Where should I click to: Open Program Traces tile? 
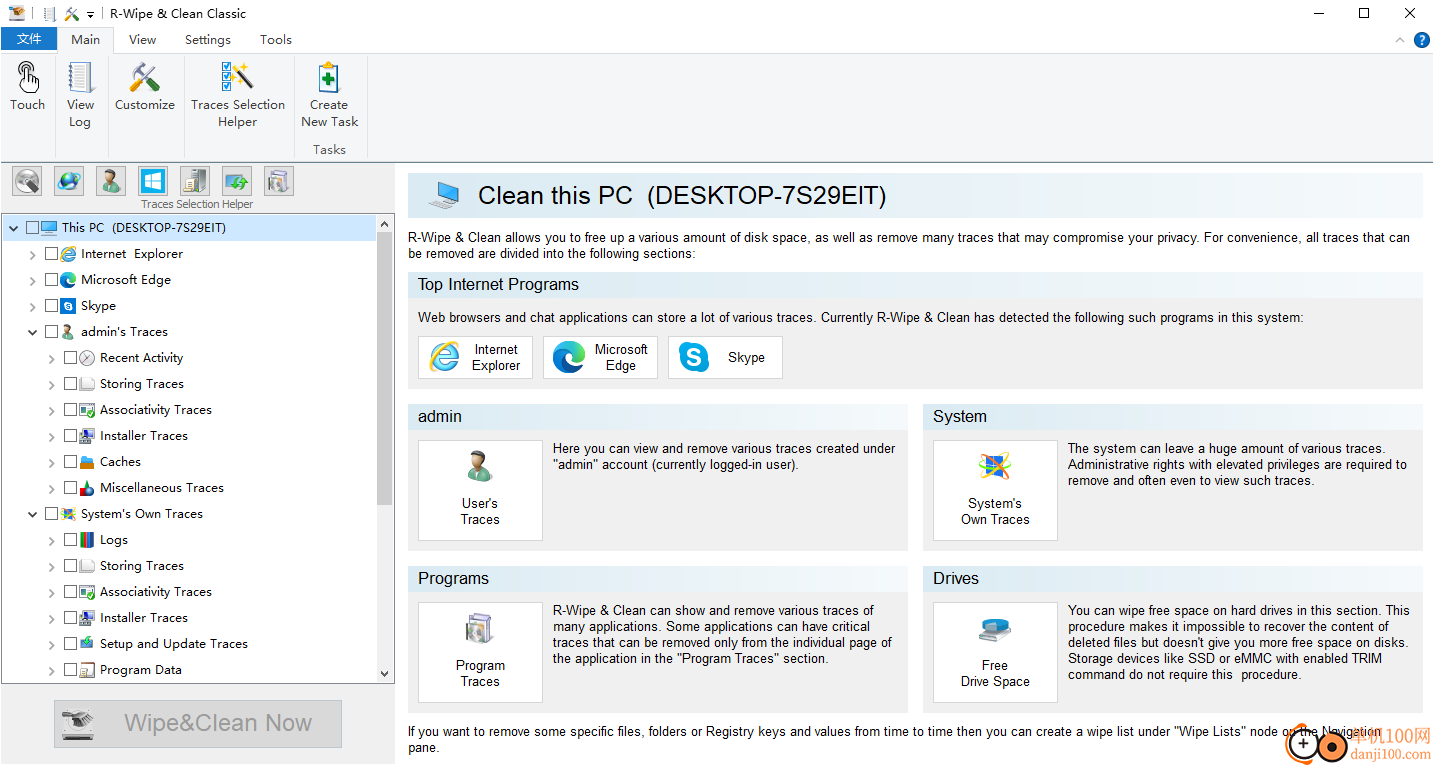click(480, 652)
